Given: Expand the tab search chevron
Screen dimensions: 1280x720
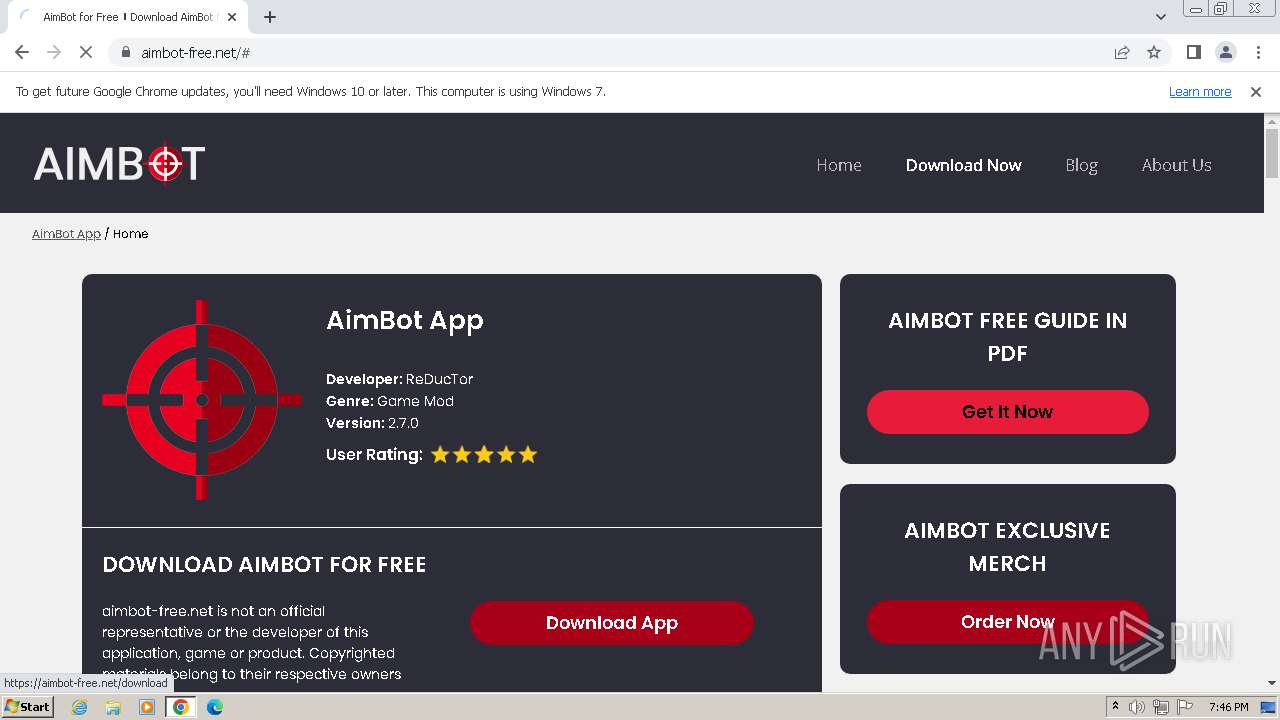Looking at the screenshot, I should (x=1161, y=16).
